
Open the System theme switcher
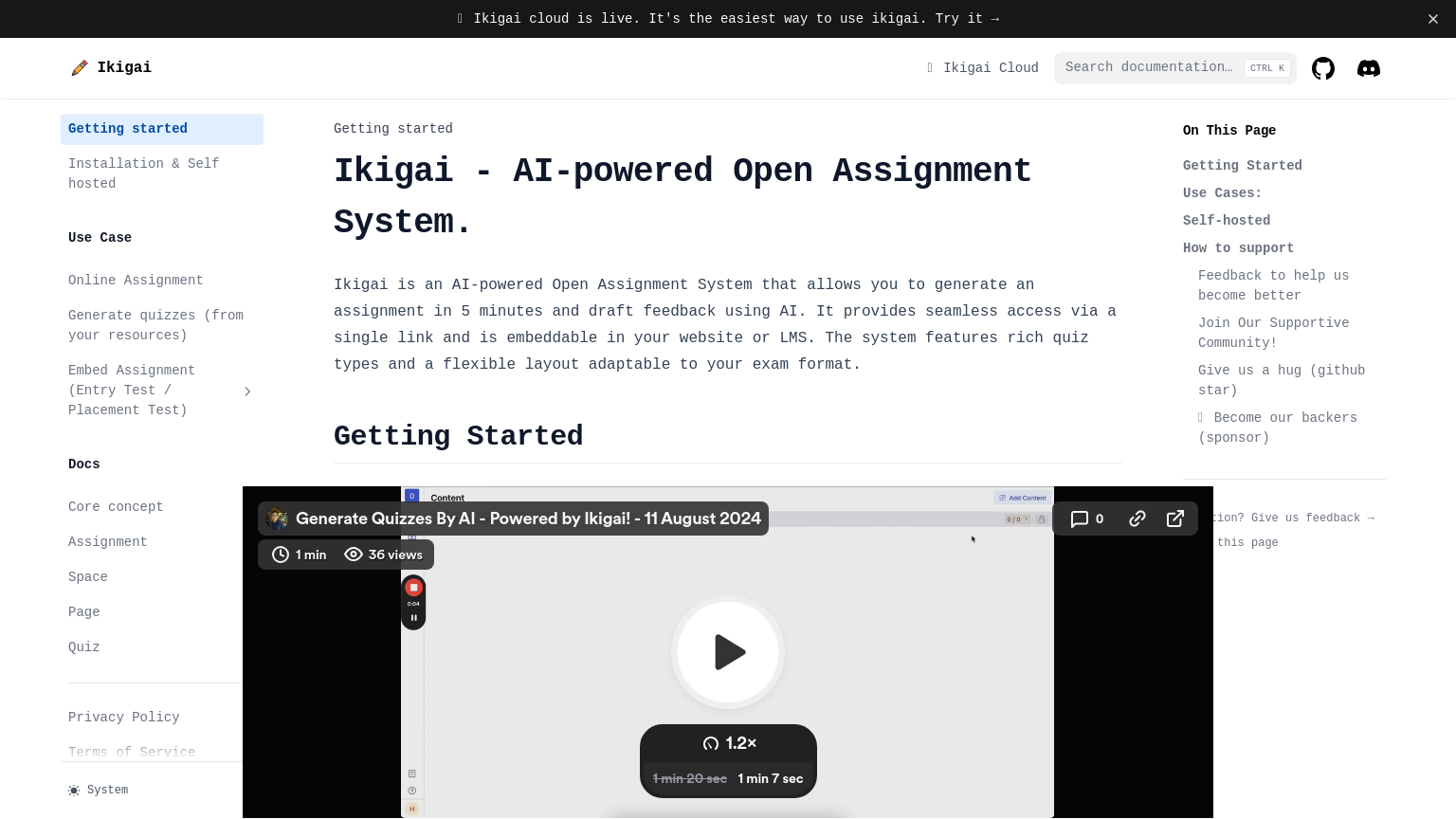[99, 790]
